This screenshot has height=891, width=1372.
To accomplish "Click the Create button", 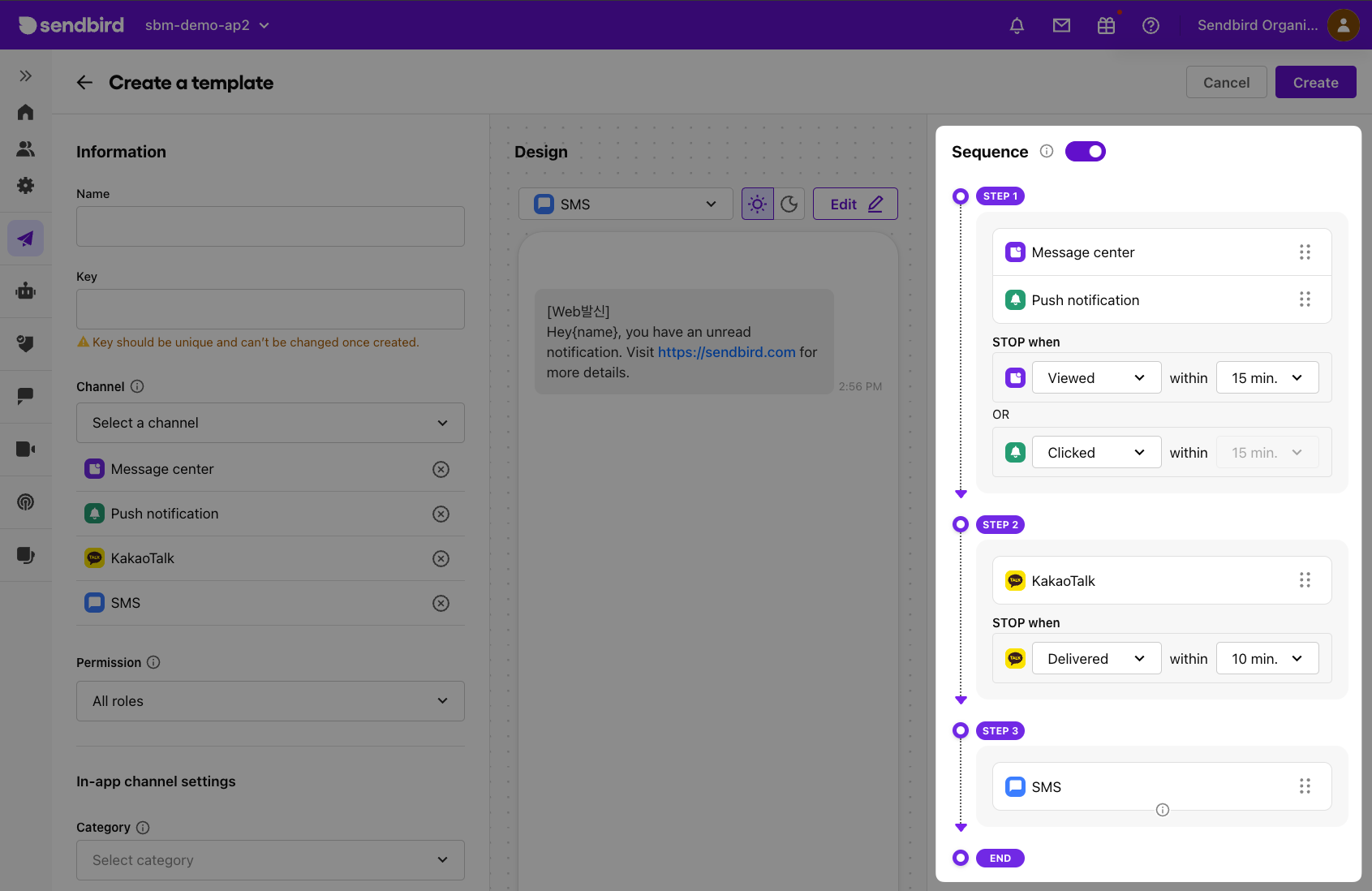I will coord(1315,82).
